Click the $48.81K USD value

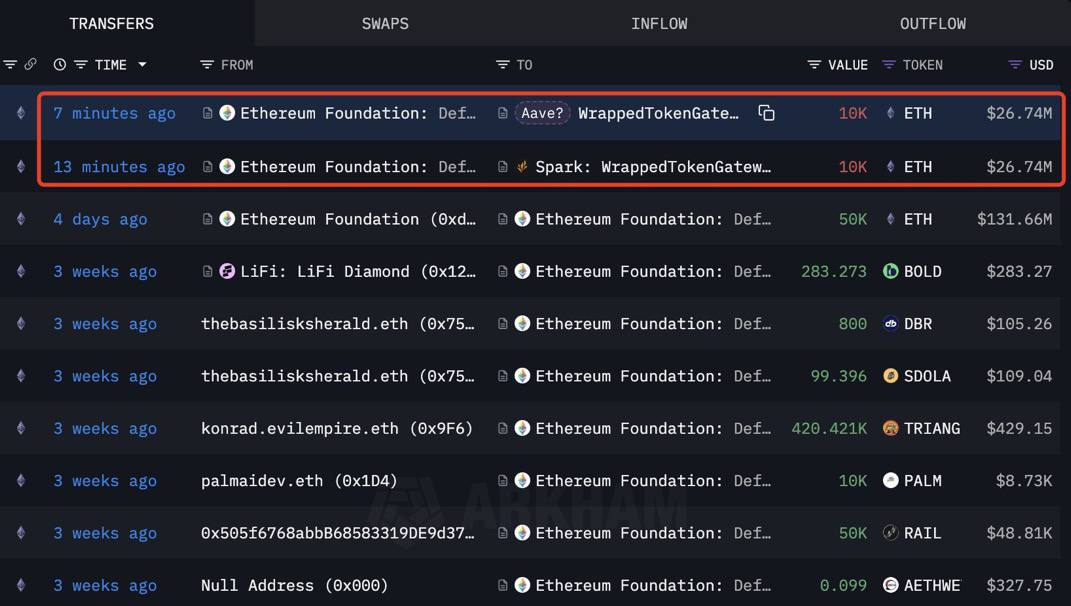(1019, 533)
